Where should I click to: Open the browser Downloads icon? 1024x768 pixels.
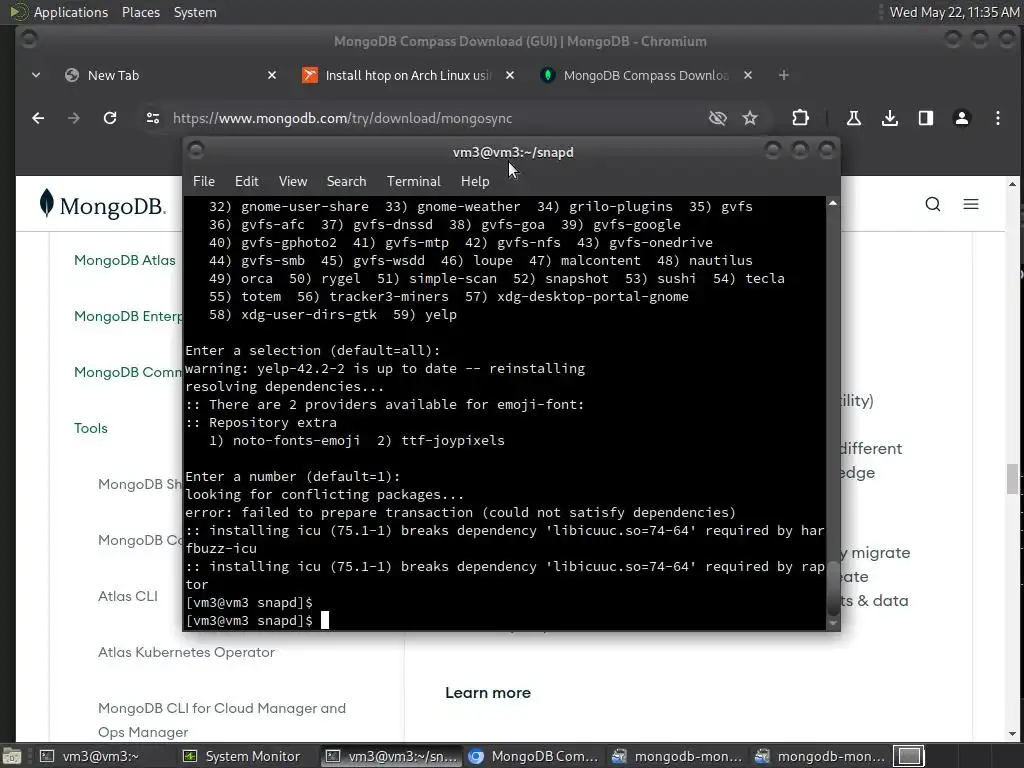click(889, 118)
